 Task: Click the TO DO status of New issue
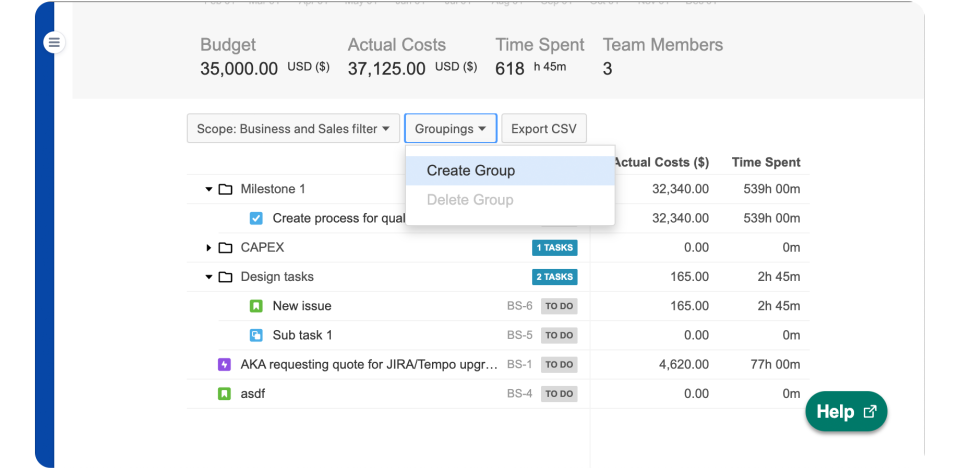[559, 306]
